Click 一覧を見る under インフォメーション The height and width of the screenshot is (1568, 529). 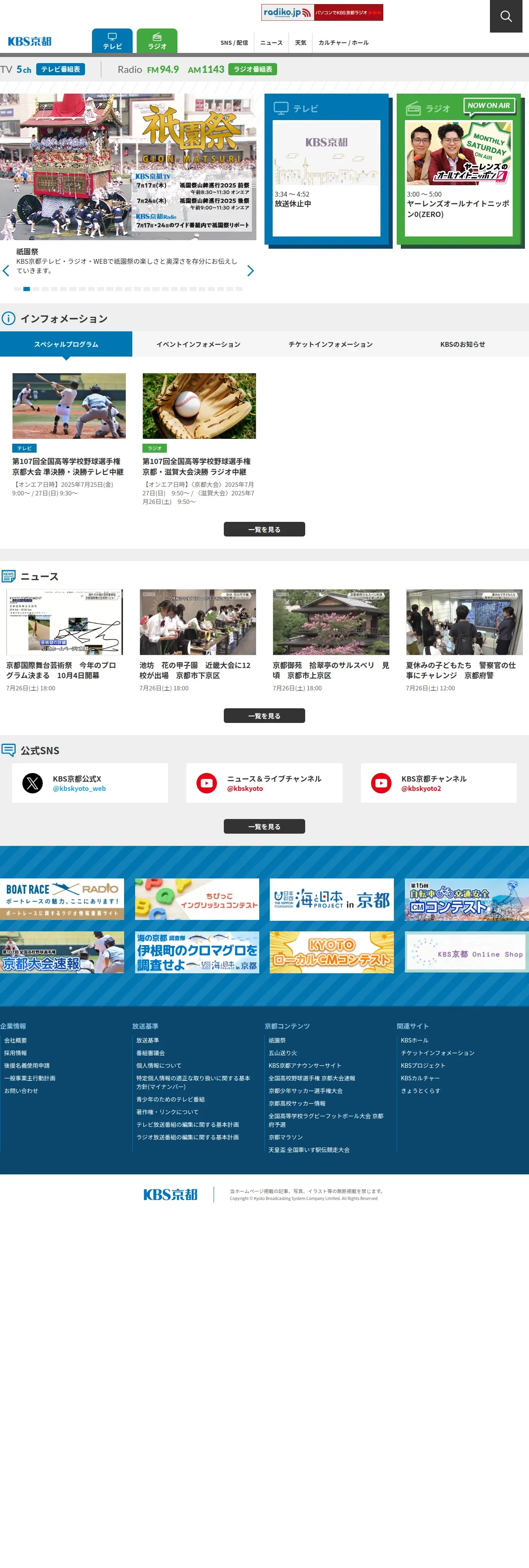click(x=264, y=530)
